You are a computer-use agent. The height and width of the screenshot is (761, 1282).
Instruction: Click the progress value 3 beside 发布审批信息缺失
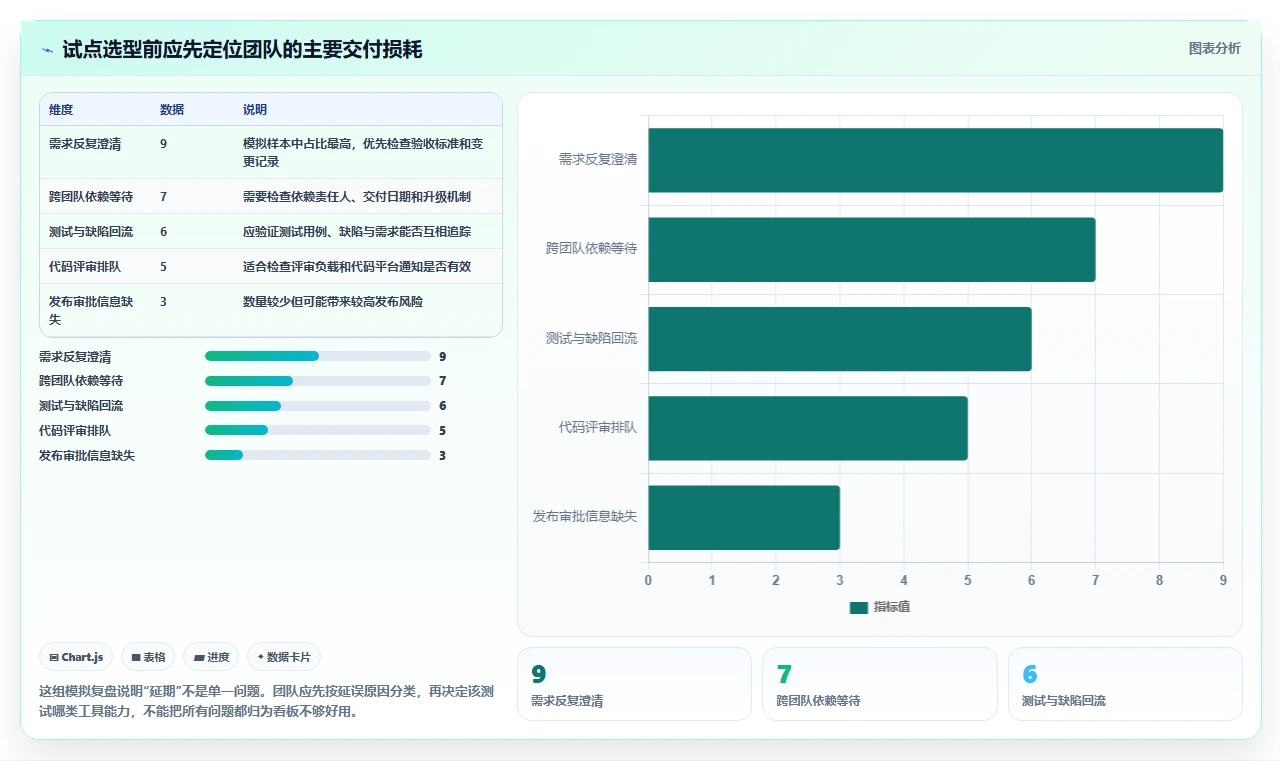click(x=442, y=455)
